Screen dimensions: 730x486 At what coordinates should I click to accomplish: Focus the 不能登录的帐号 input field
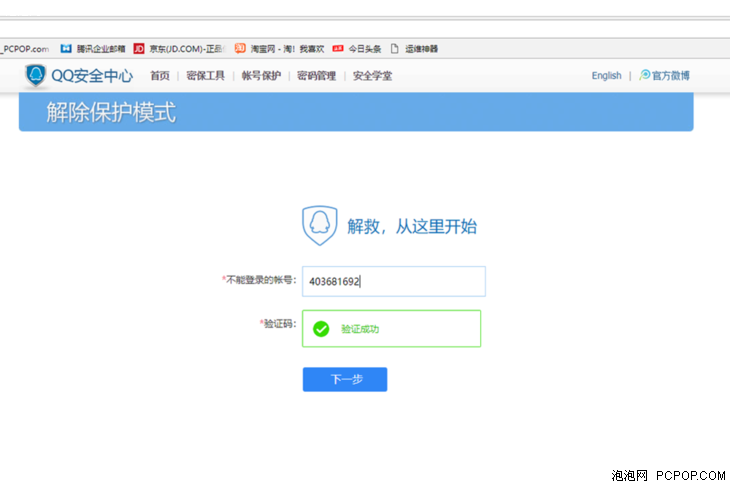tap(393, 282)
